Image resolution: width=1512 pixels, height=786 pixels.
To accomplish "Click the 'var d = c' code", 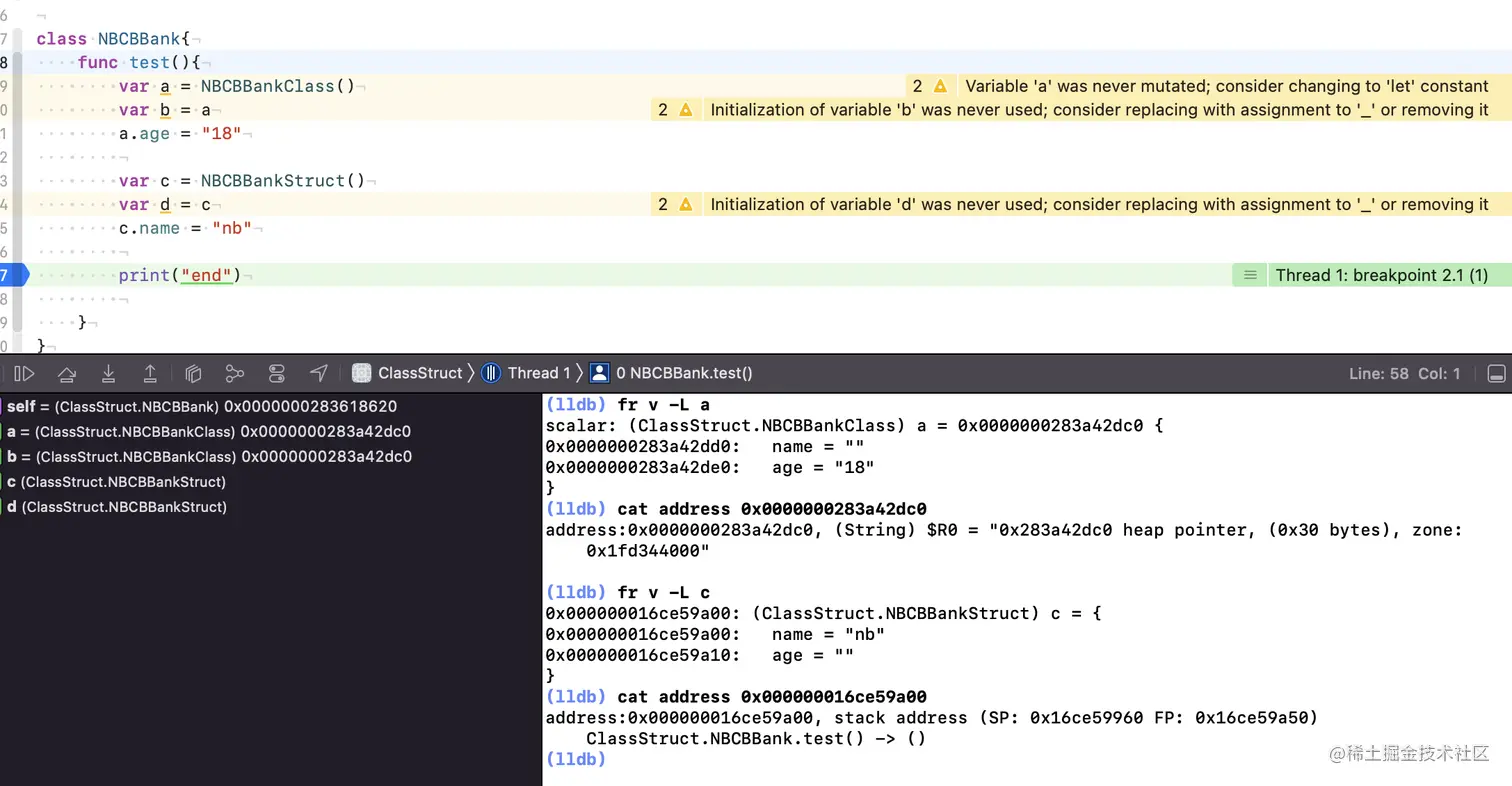I will [165, 204].
